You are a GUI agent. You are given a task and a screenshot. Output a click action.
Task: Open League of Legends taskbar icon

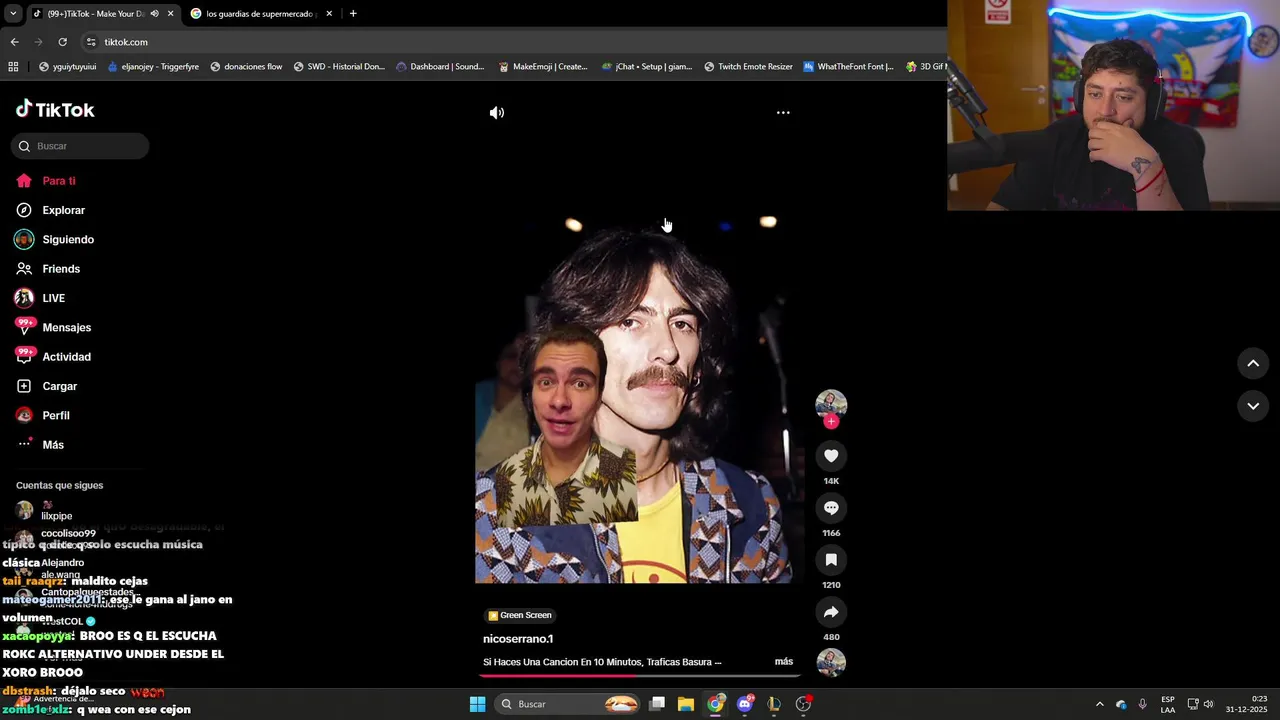click(x=774, y=704)
